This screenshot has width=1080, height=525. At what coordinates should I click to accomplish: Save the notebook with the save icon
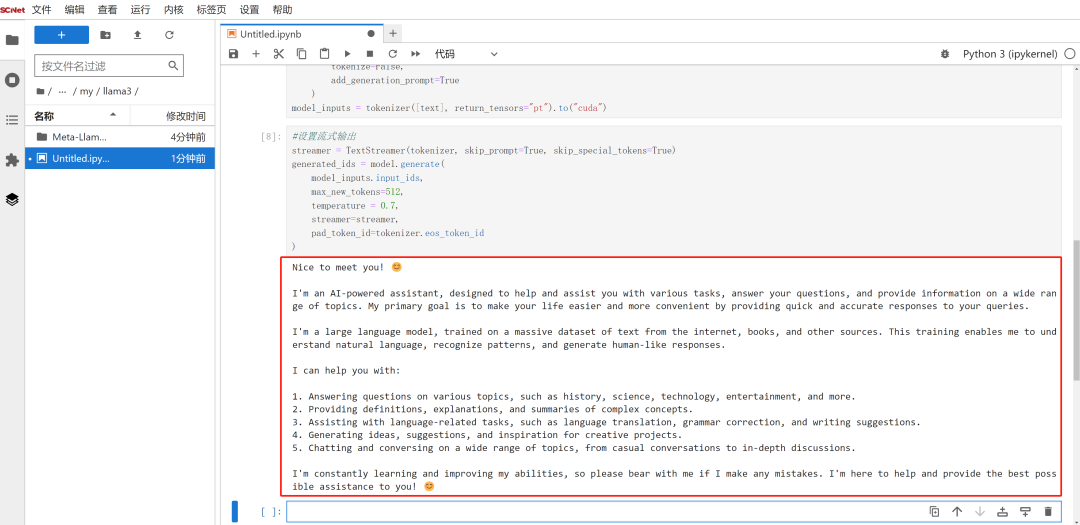coord(233,54)
